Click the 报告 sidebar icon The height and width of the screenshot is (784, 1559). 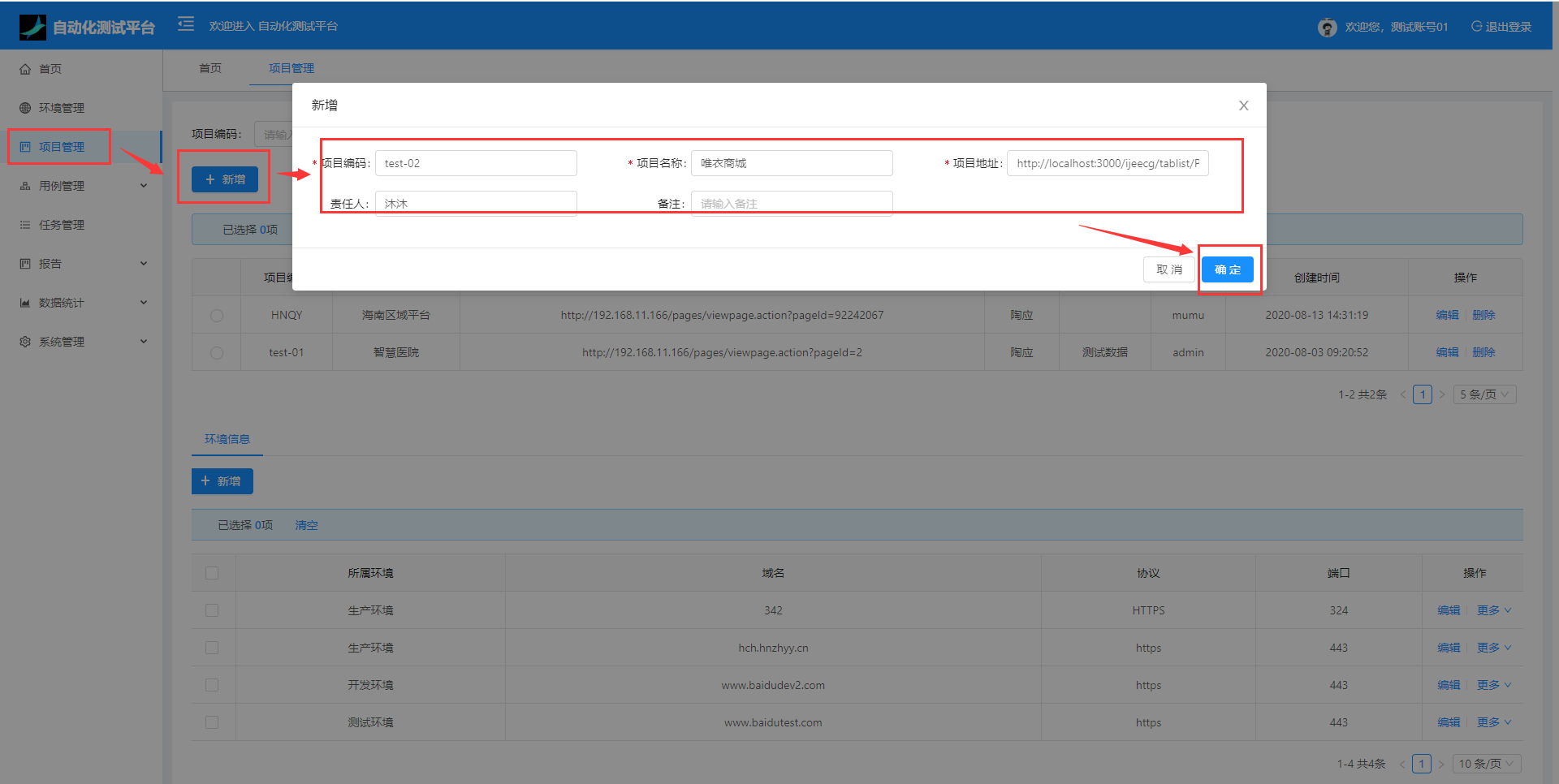click(25, 264)
